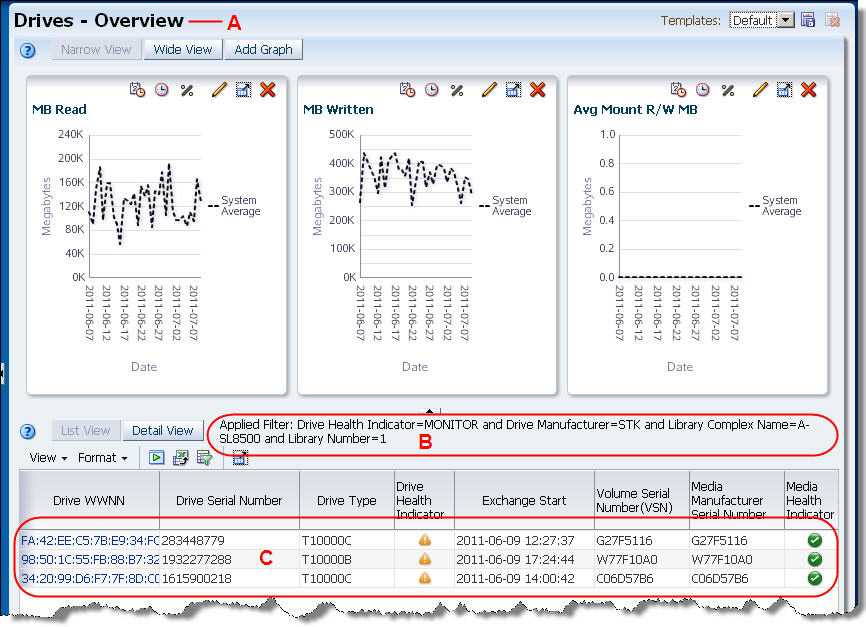Click the percent icon on MB Written graph

click(457, 90)
